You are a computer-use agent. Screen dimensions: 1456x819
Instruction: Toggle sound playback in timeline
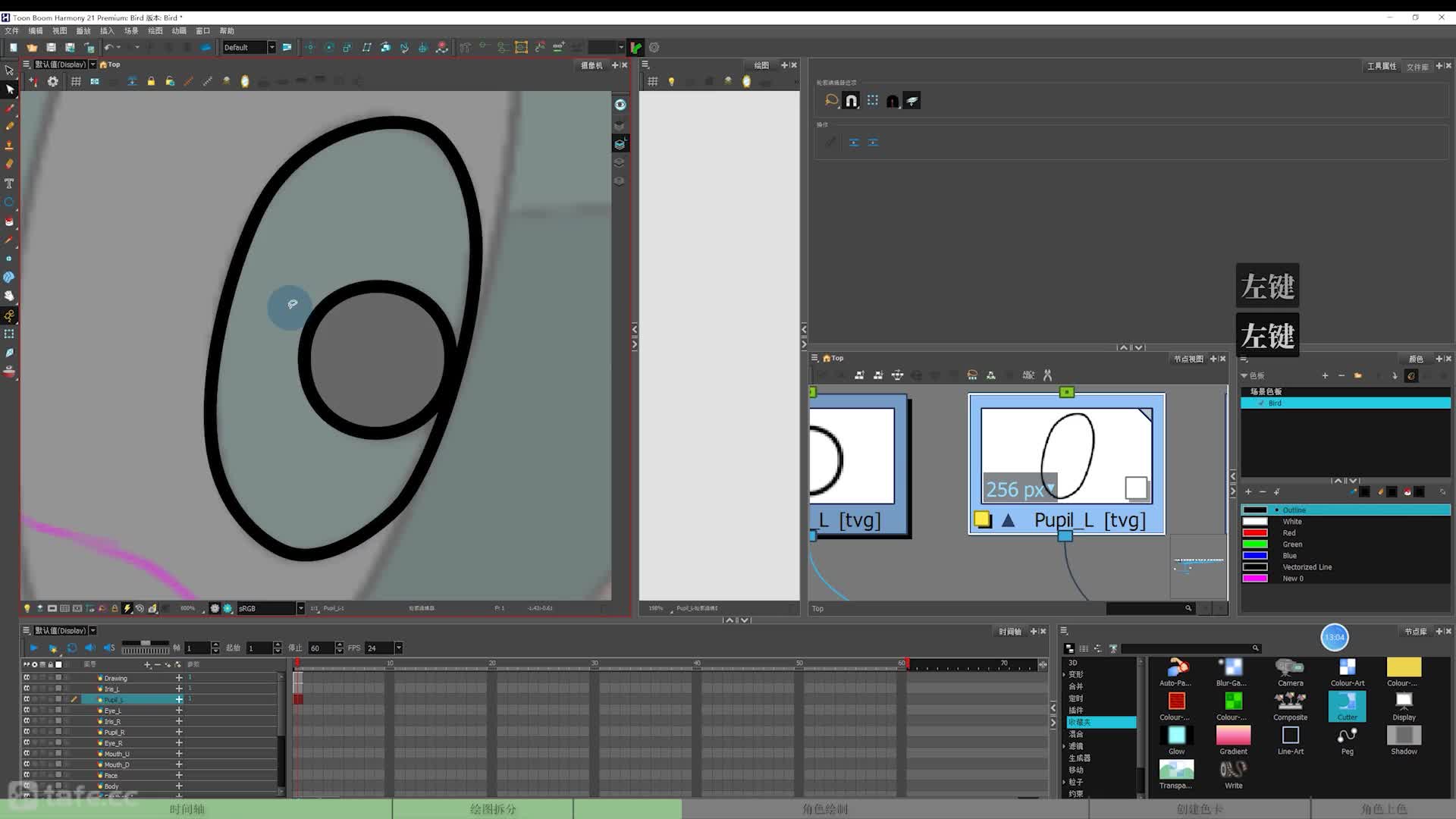click(90, 648)
